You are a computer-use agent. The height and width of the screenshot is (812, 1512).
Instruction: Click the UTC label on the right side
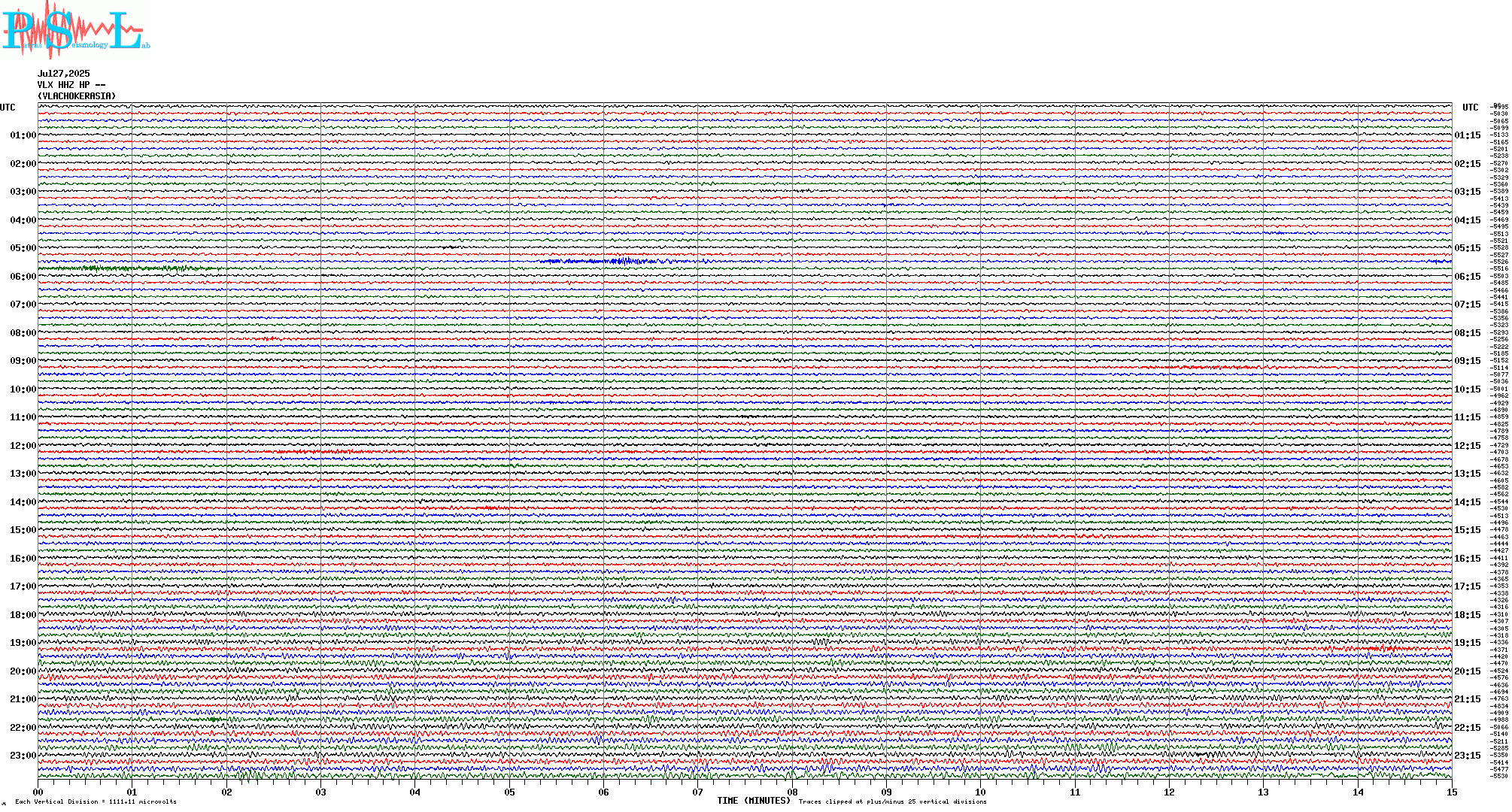click(x=1470, y=108)
